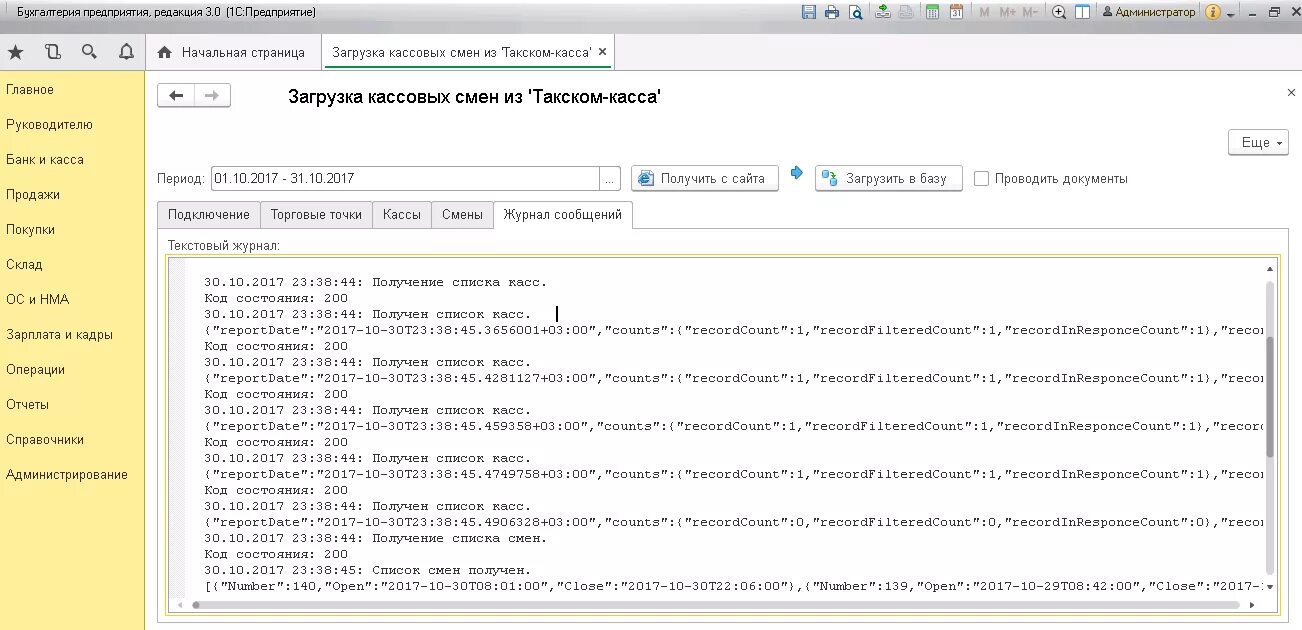The image size is (1302, 630).
Task: Open the Calendar icon in the toolbar
Action: [x=955, y=11]
